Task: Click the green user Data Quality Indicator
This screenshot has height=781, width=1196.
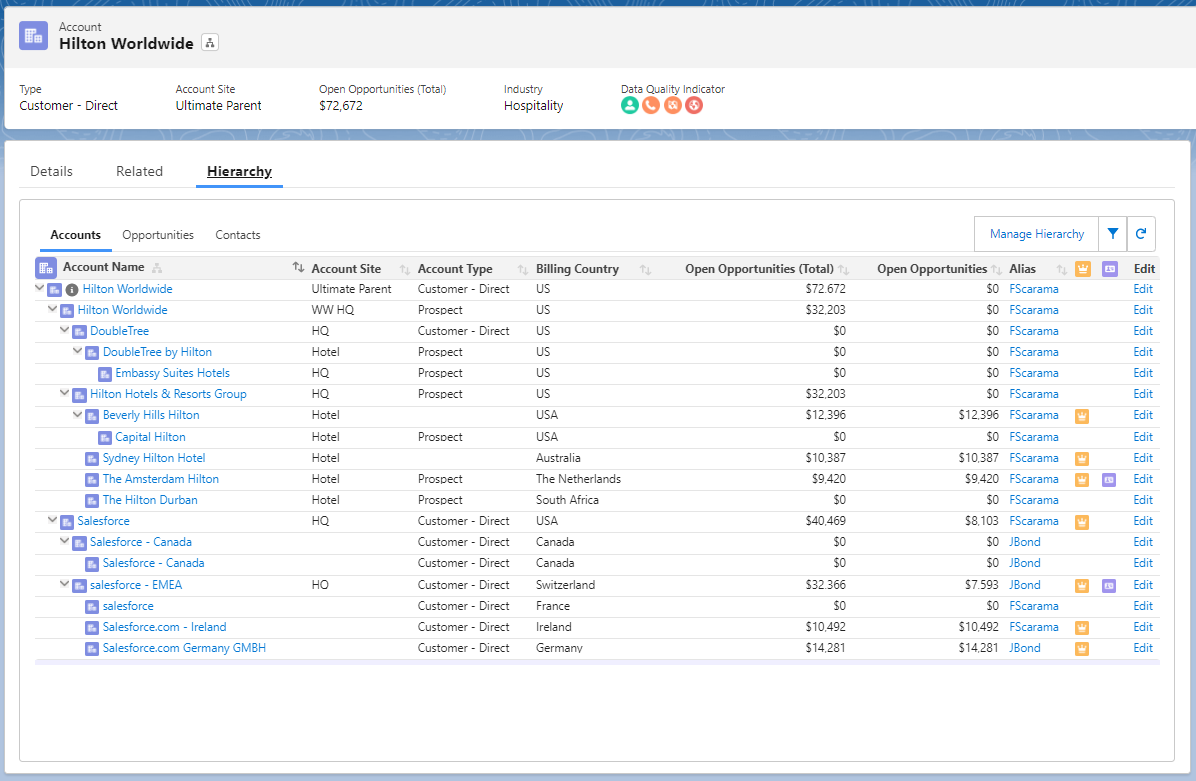Action: pos(629,104)
